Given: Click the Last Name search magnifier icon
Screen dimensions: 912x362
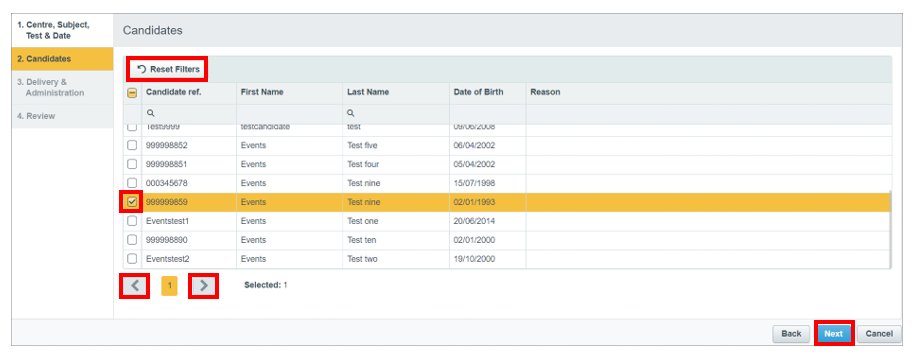Looking at the screenshot, I should (351, 113).
